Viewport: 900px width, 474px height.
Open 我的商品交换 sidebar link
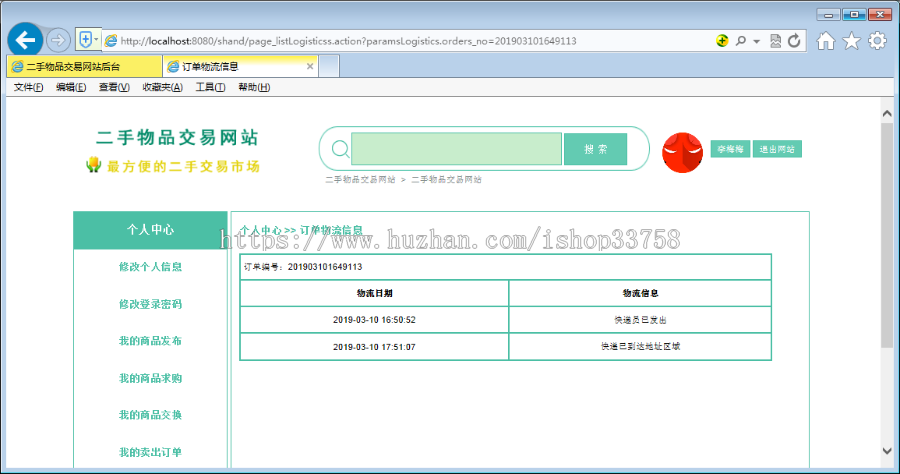coord(150,415)
